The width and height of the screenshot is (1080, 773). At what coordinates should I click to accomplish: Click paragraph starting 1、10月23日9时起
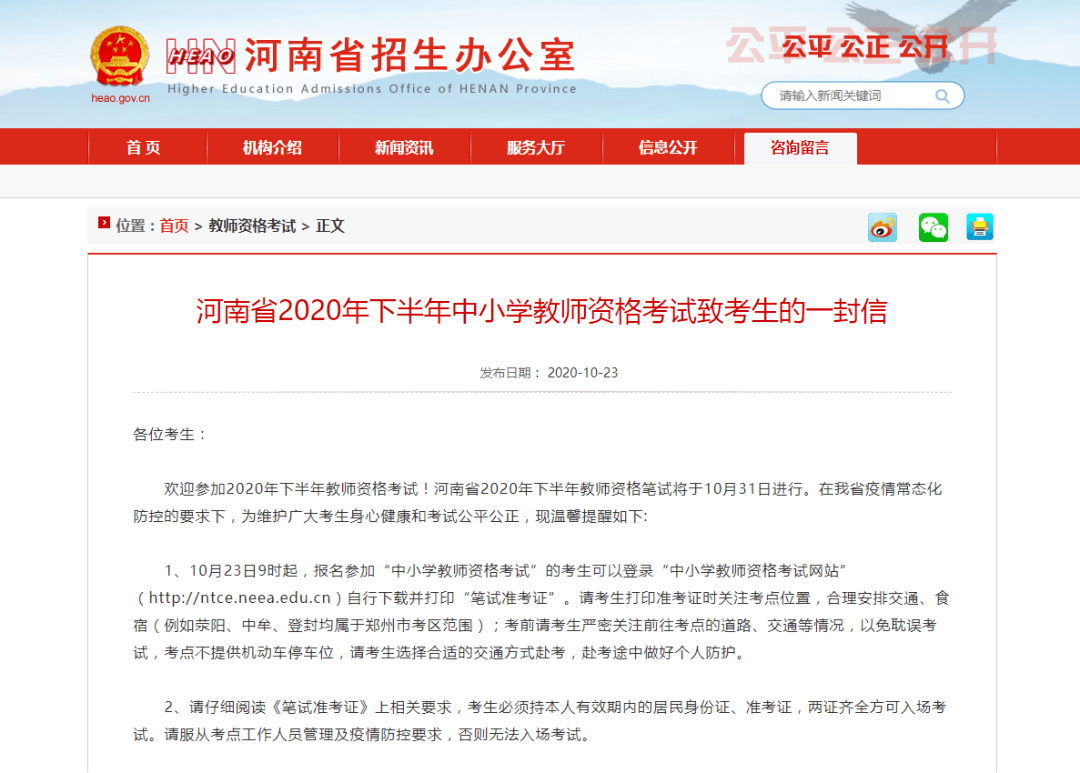[541, 612]
